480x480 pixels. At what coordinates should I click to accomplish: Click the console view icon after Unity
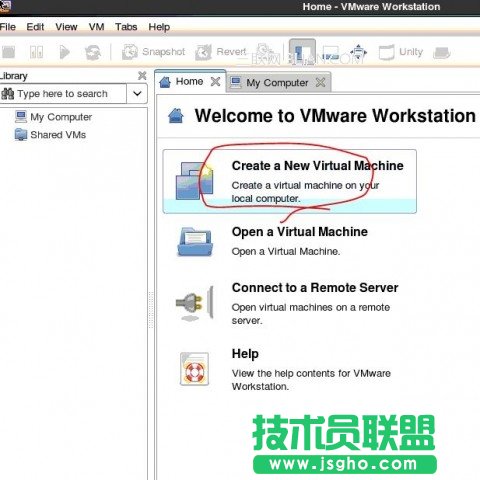(x=442, y=53)
